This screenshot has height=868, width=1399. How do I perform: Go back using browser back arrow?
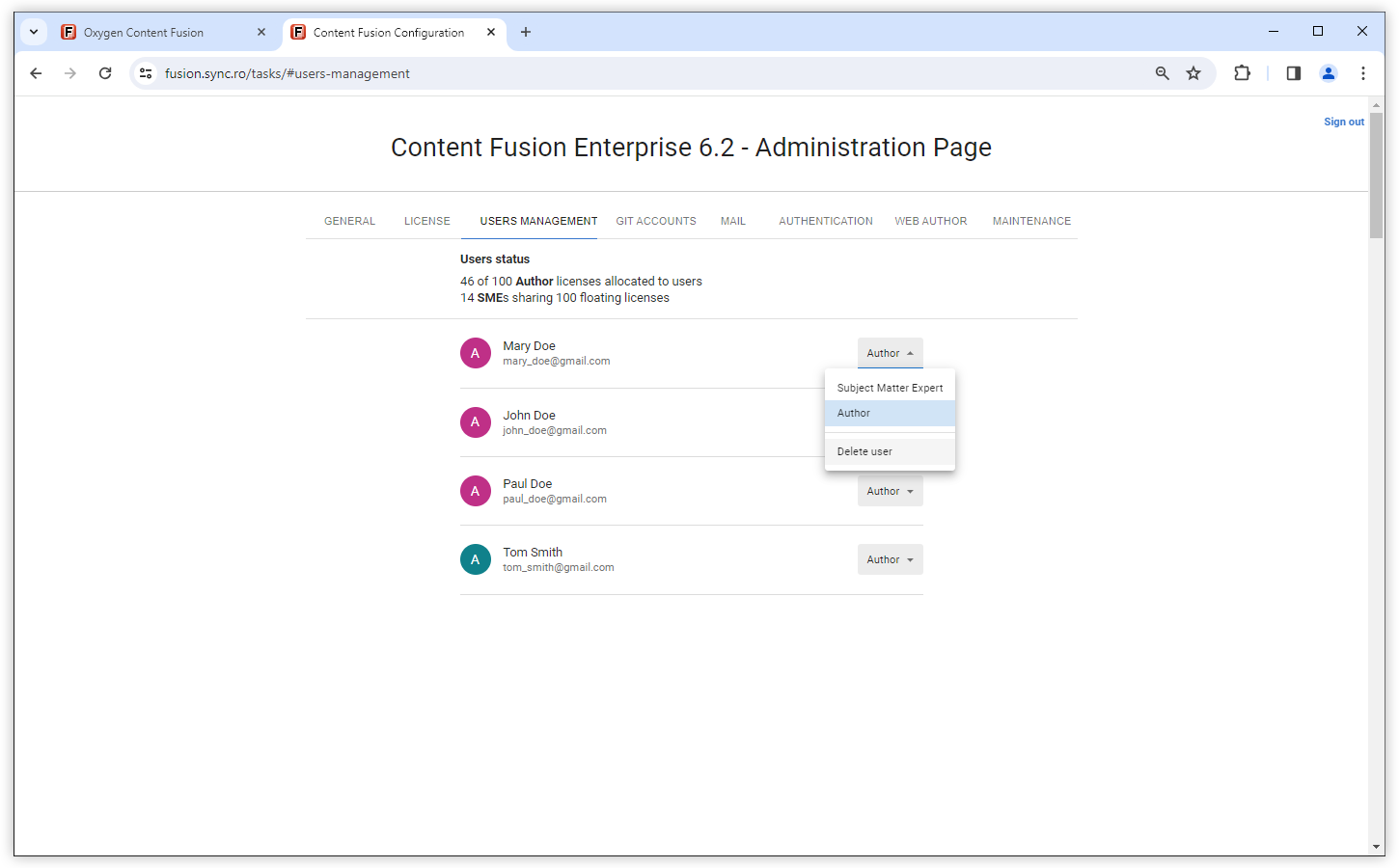(36, 73)
